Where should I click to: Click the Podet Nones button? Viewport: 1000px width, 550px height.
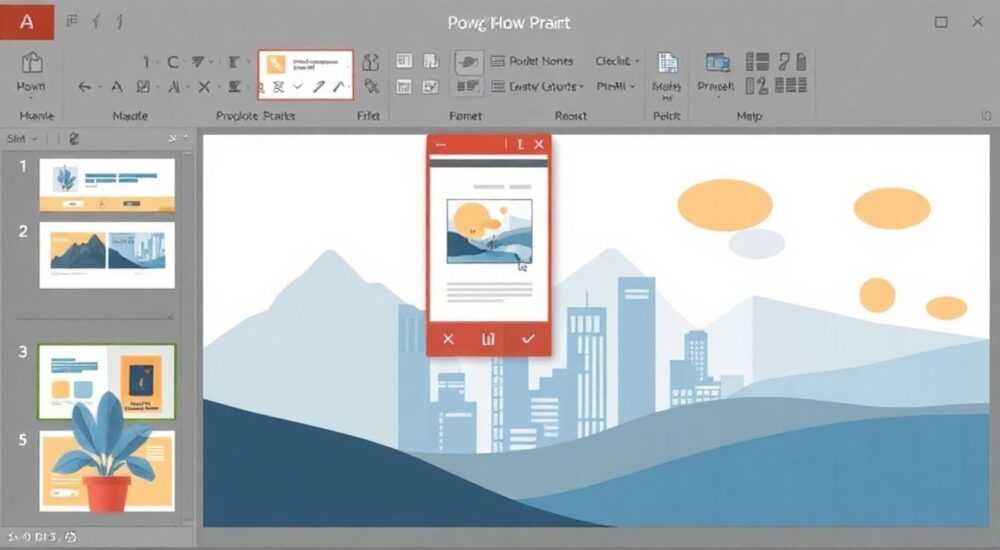(533, 61)
